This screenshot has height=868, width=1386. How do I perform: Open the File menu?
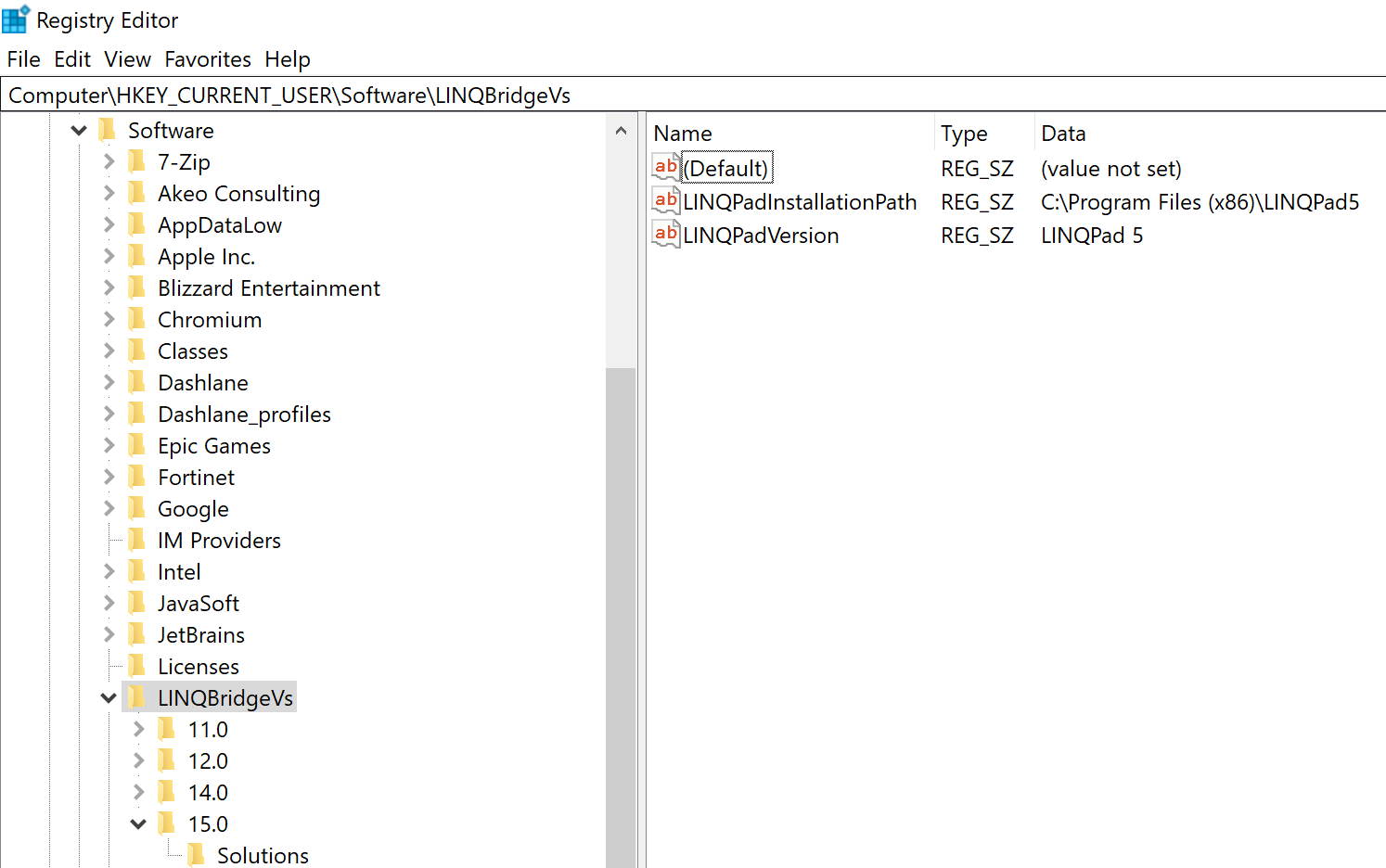[23, 59]
